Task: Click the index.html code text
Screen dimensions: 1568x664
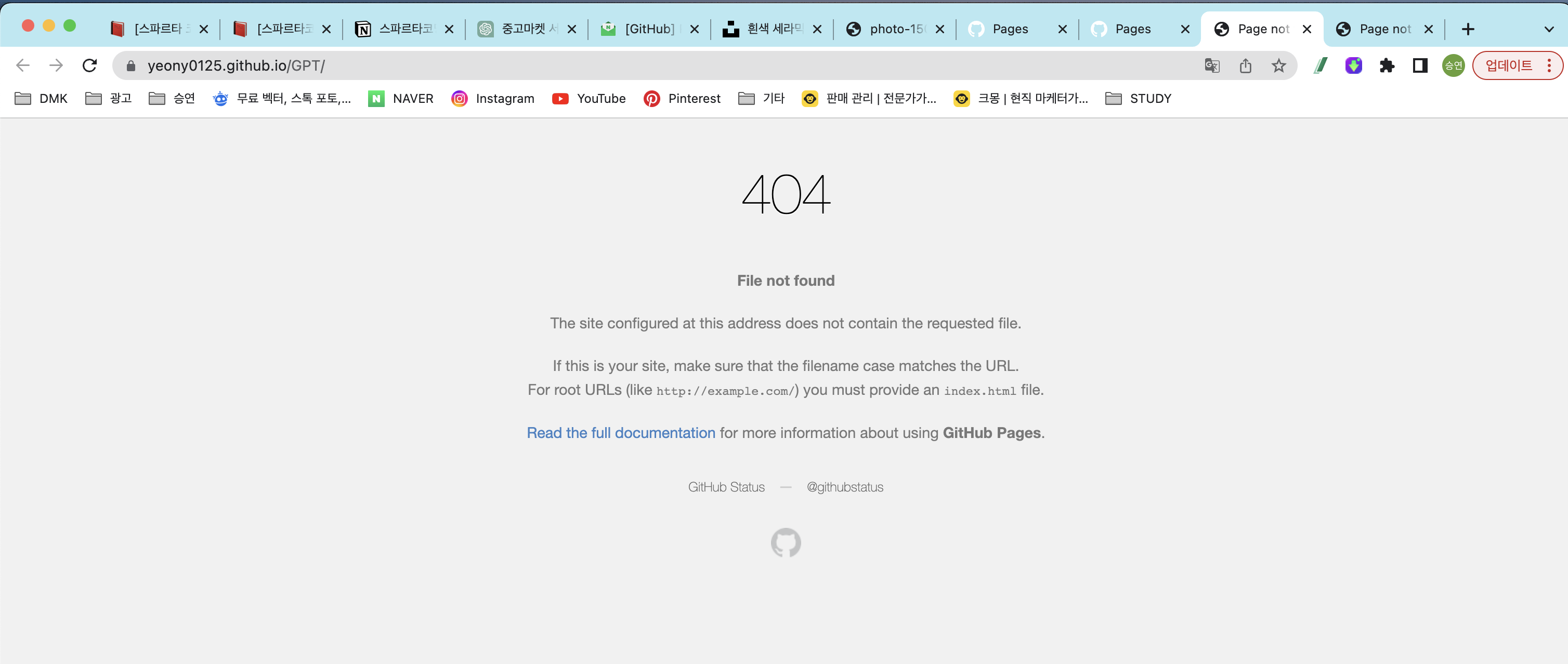Action: (980, 391)
